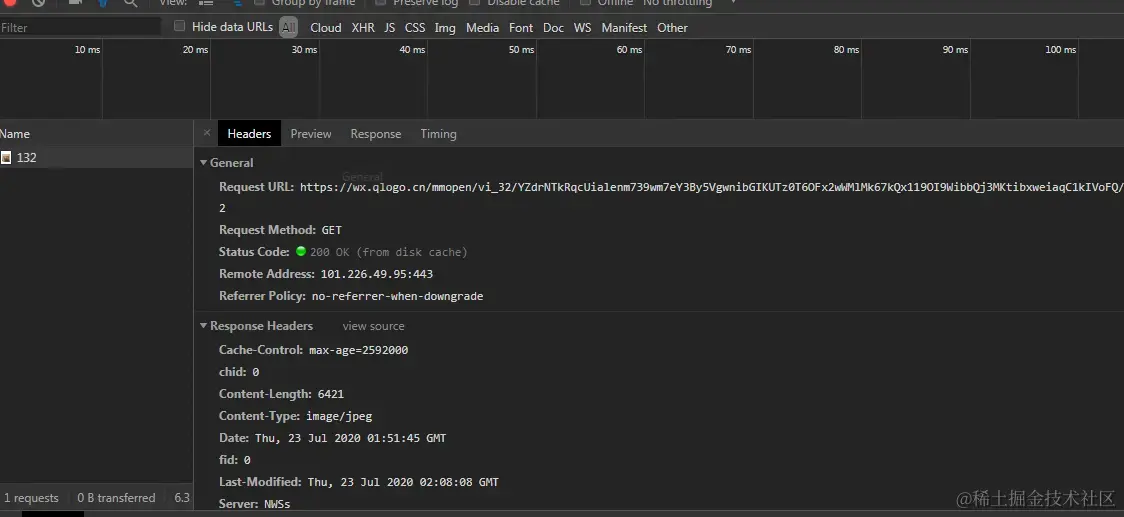Click view source link in Response Headers
The image size is (1124, 517).
(373, 326)
